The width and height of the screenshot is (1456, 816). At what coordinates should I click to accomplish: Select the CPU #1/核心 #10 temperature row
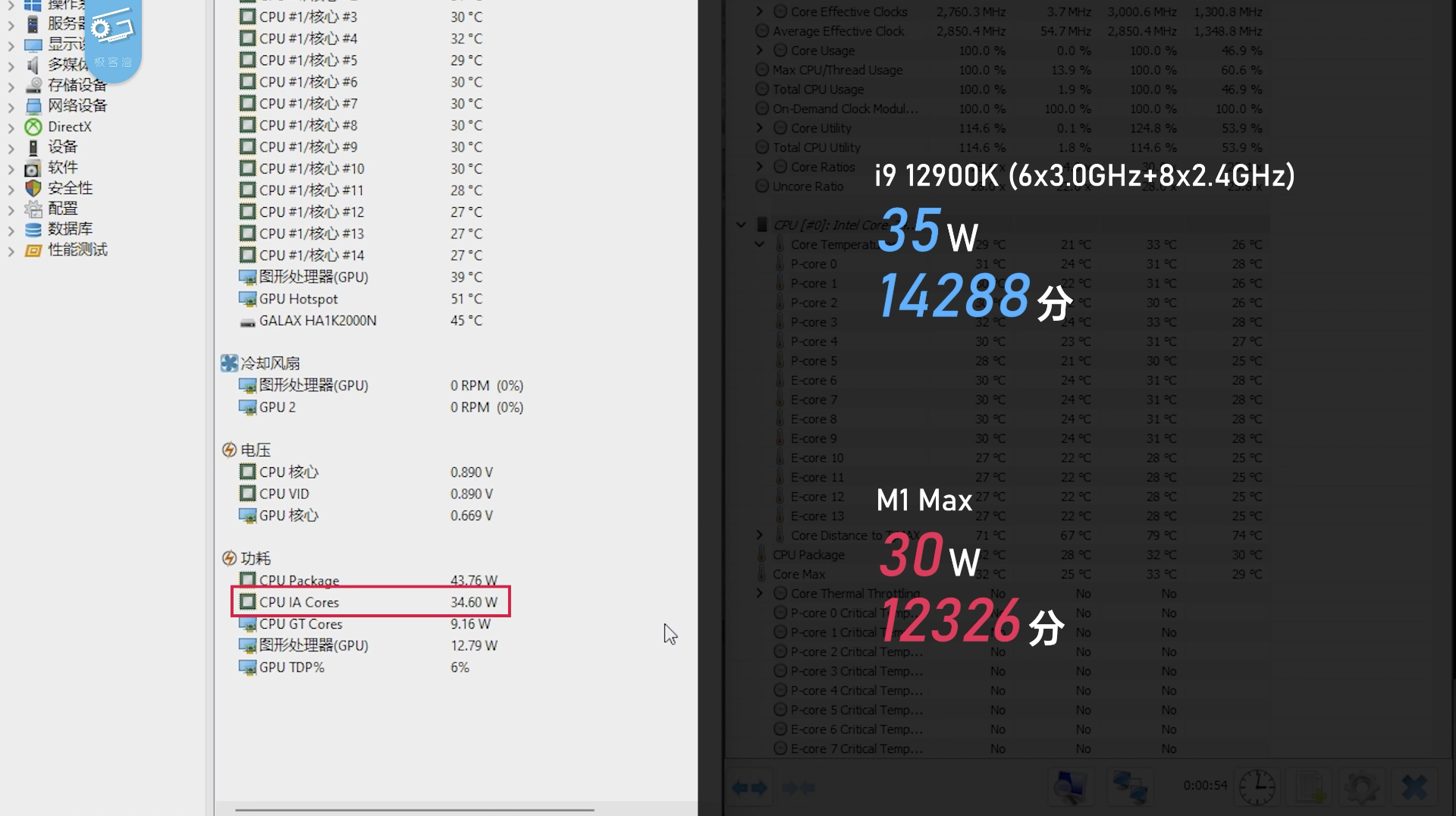360,168
